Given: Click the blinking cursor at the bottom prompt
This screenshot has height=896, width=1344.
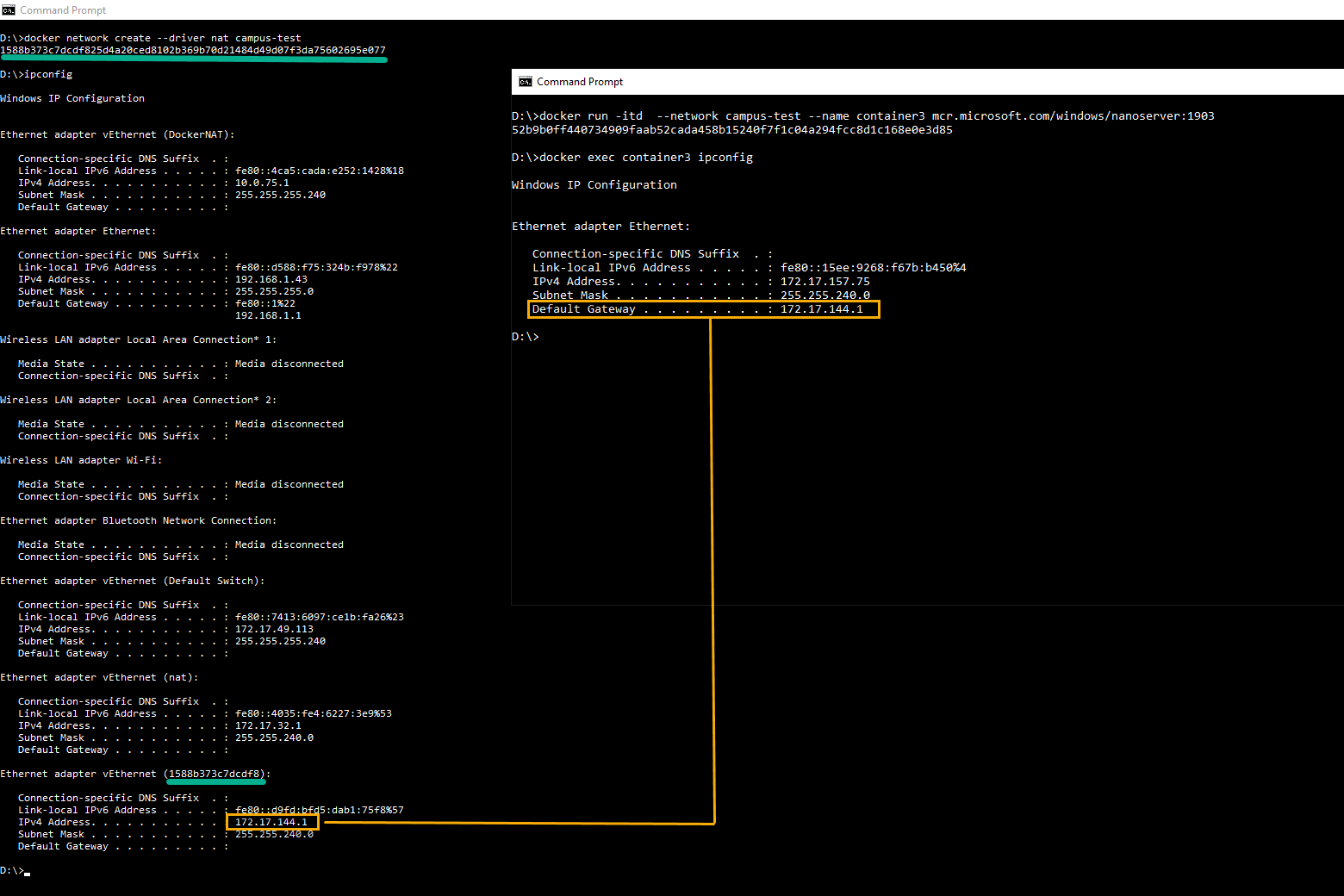Looking at the screenshot, I should click(28, 872).
